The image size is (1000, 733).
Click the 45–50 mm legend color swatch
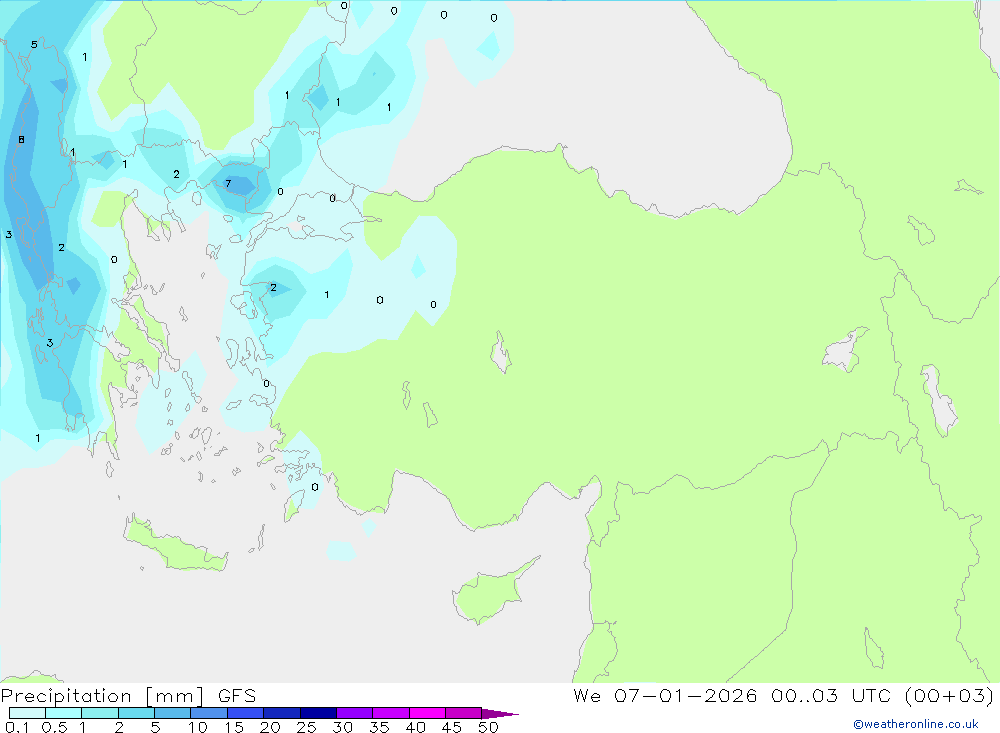(x=464, y=713)
